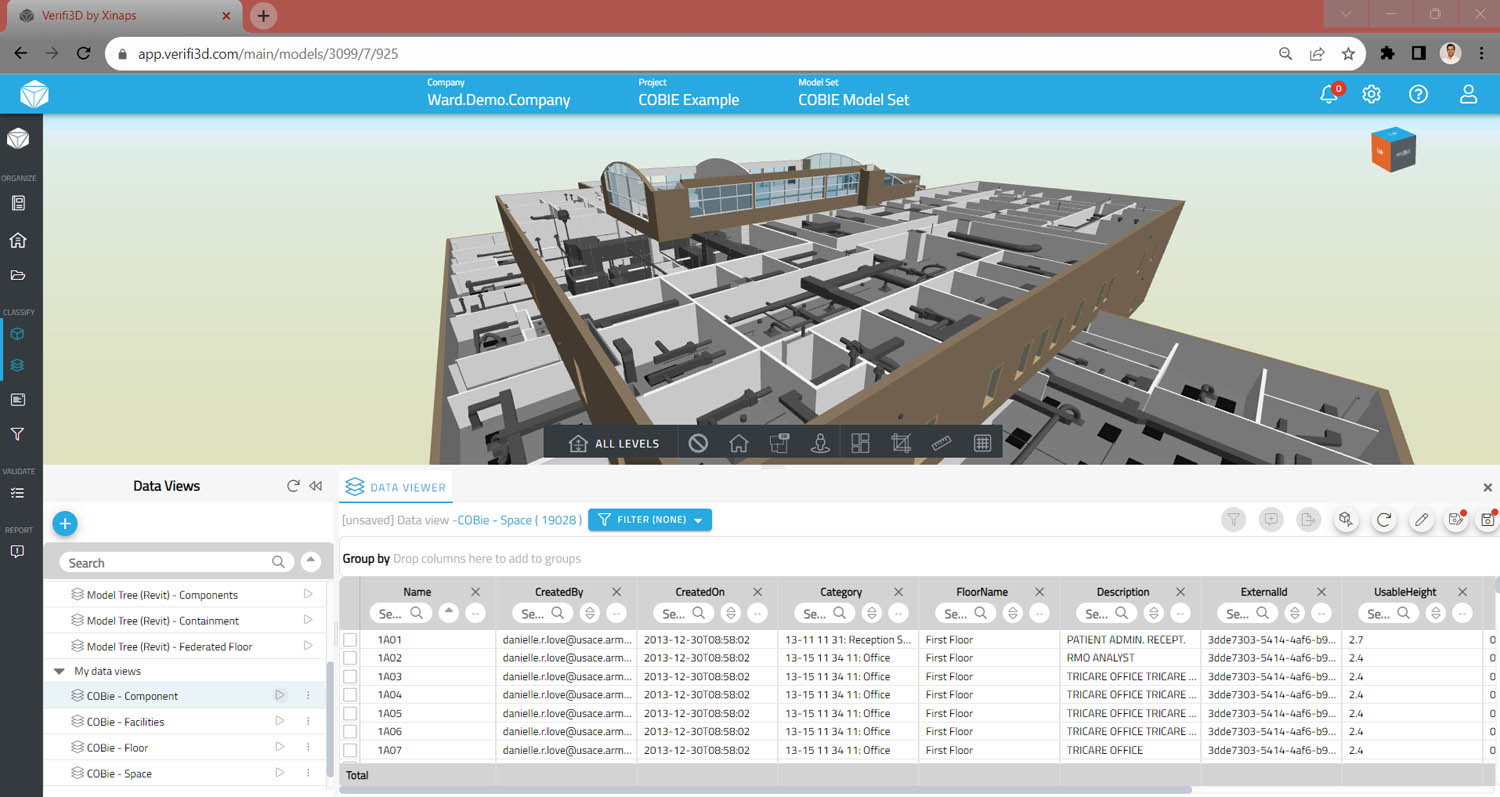Select the checkbox for row 1A07
The image size is (1500, 797).
[x=352, y=750]
